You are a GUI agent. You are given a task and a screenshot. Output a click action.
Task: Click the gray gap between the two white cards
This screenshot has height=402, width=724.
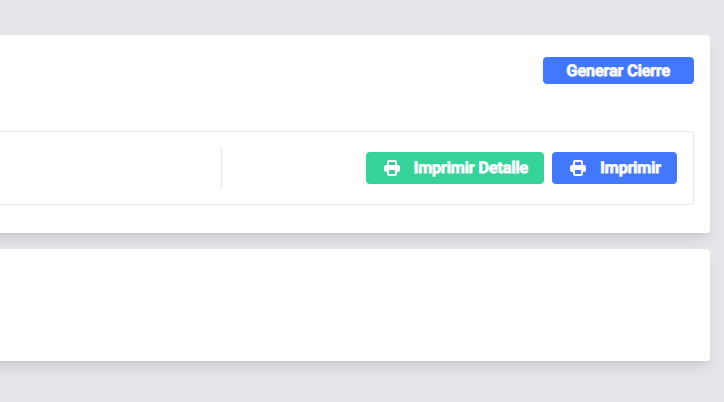(x=350, y=241)
